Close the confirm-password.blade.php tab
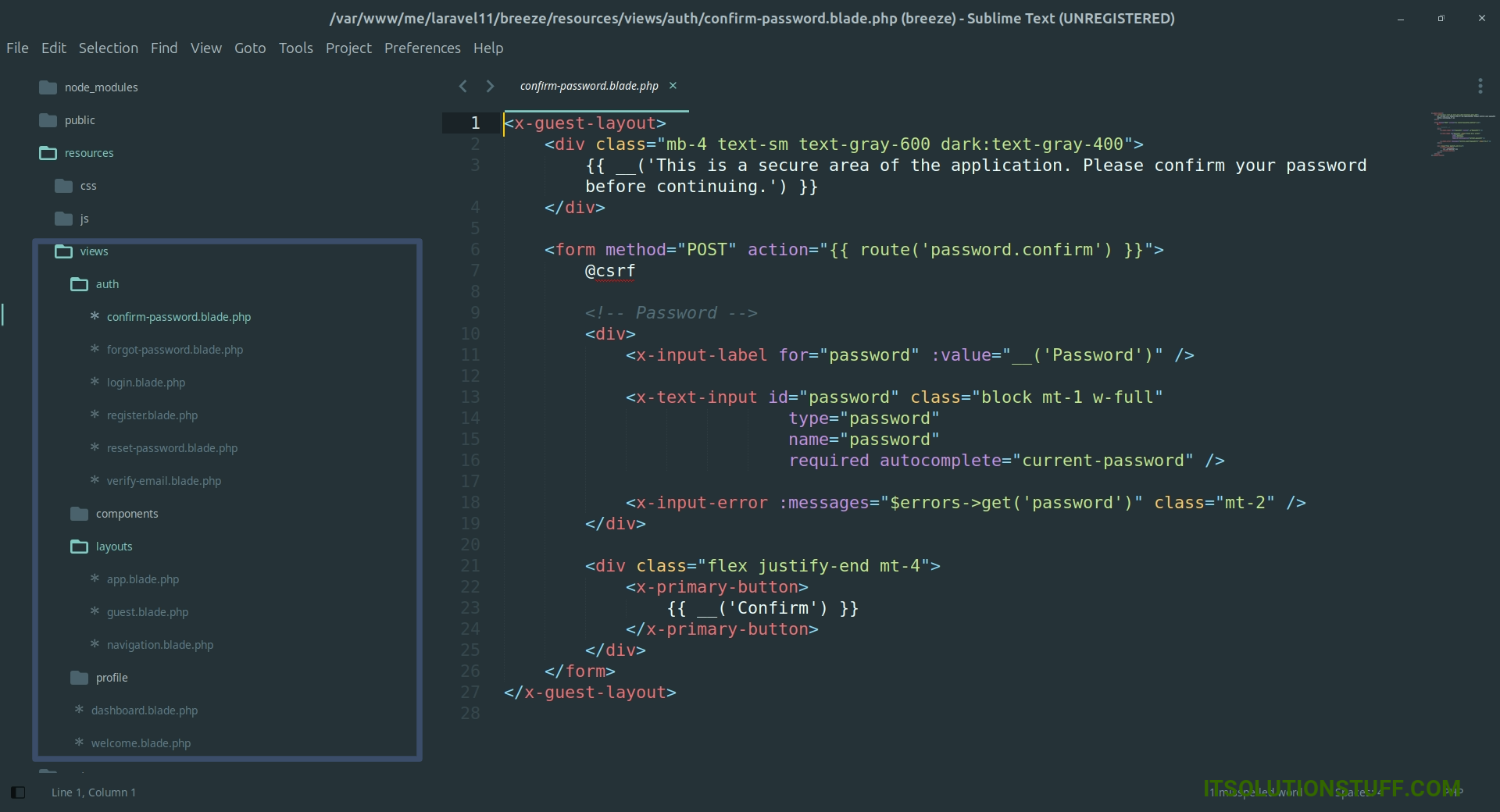The width and height of the screenshot is (1500, 812). click(673, 86)
